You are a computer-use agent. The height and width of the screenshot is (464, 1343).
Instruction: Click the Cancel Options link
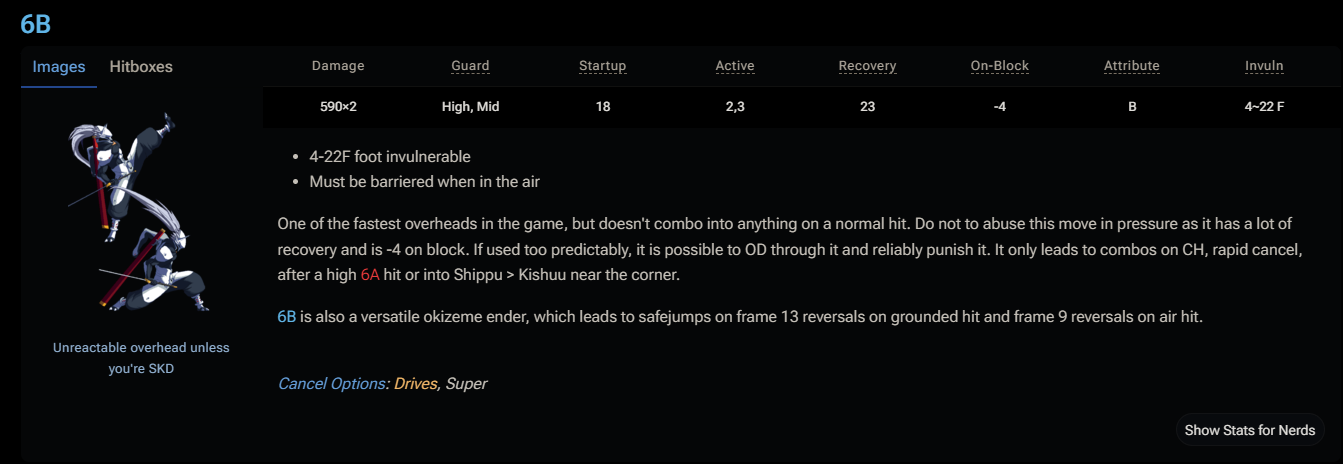[x=332, y=383]
